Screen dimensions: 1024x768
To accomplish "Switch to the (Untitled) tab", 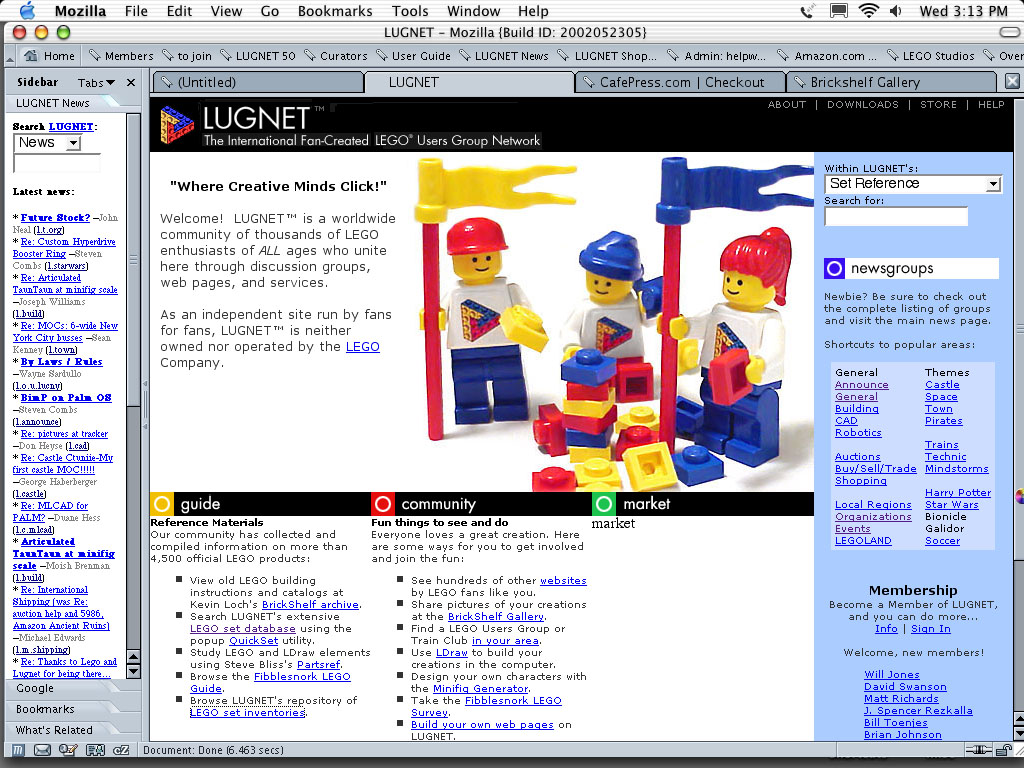I will 258,82.
